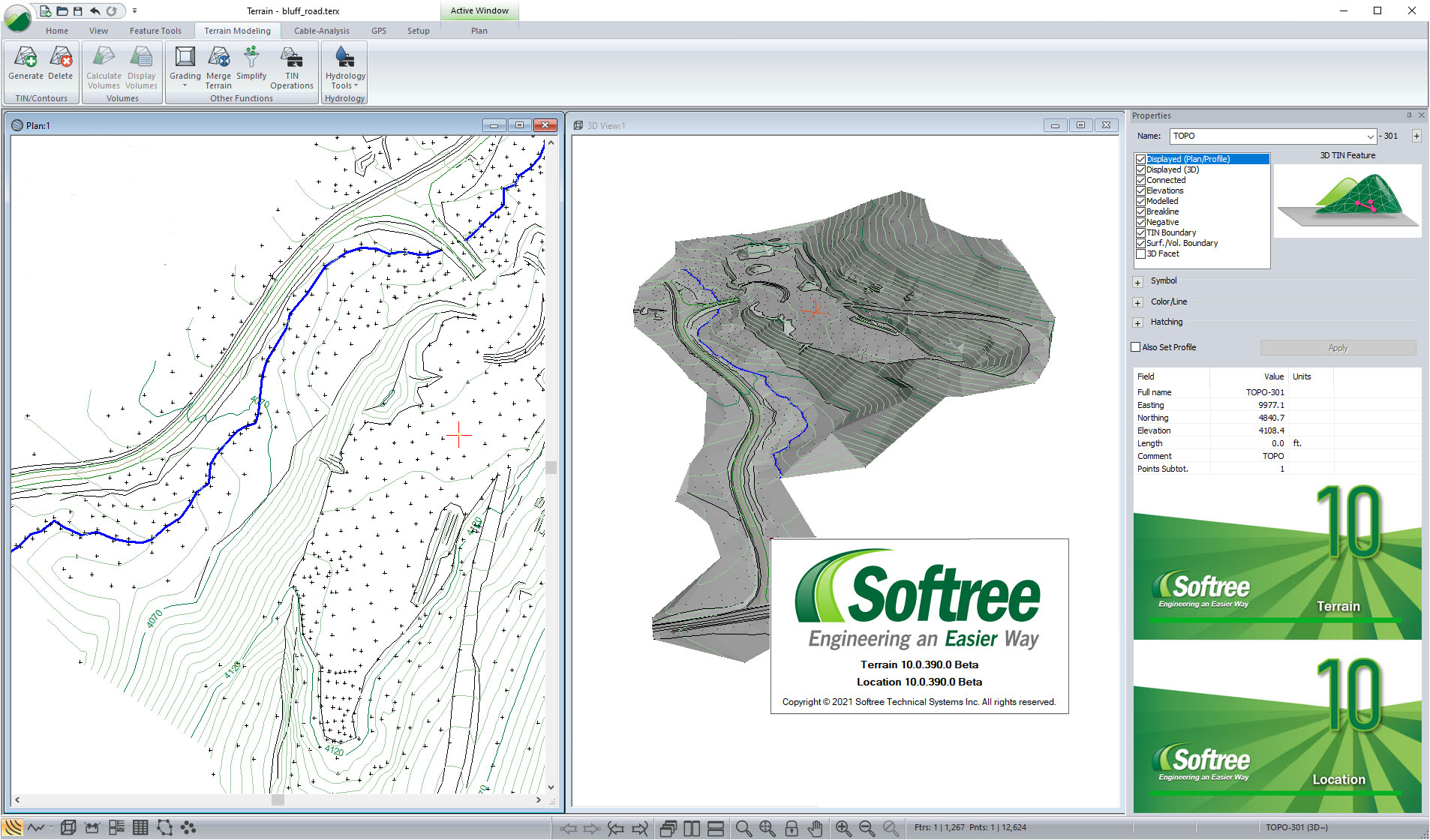Click the back arrow navigation button in the bottom toolbar
The image size is (1430, 840).
569,829
